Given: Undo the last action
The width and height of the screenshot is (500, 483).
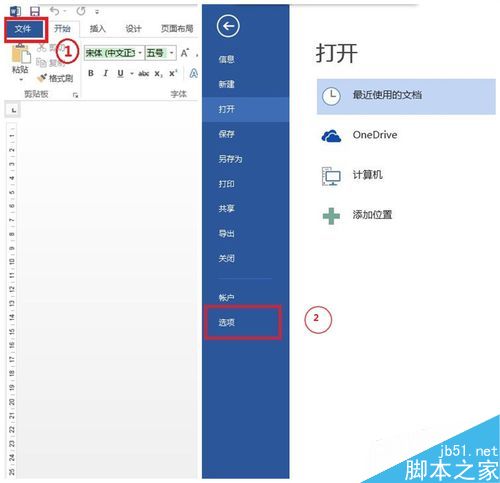Looking at the screenshot, I should click(x=55, y=11).
